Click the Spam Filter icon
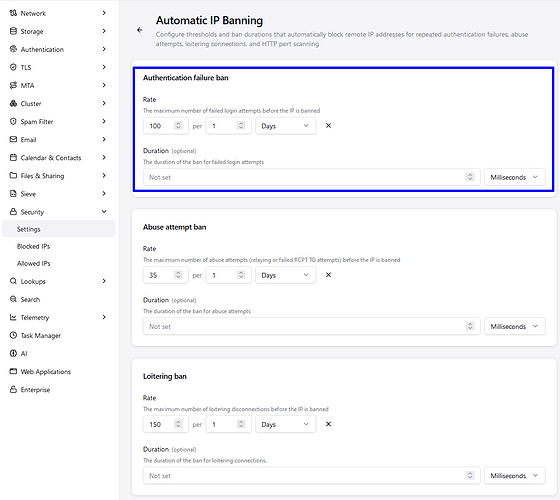Image resolution: width=560 pixels, height=500 pixels. pyautogui.click(x=13, y=121)
